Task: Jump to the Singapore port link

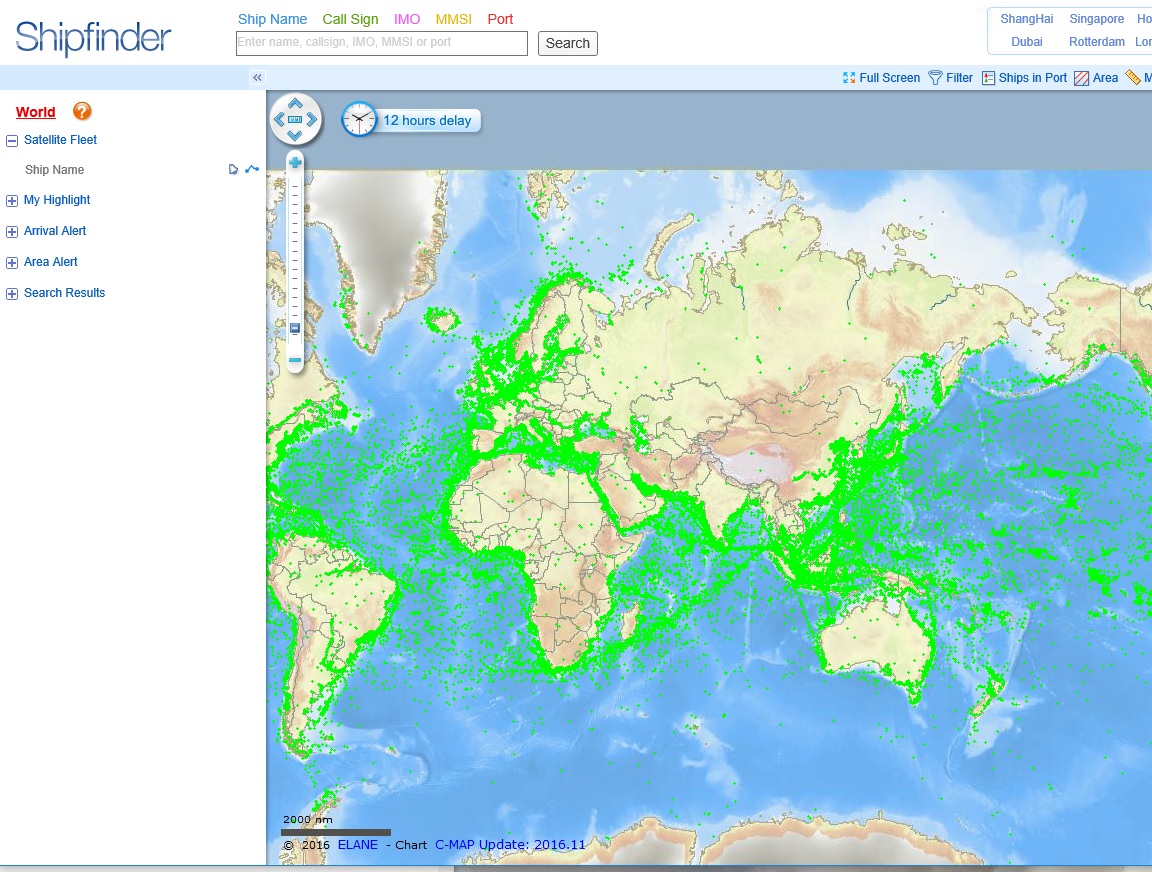Action: pos(1096,19)
